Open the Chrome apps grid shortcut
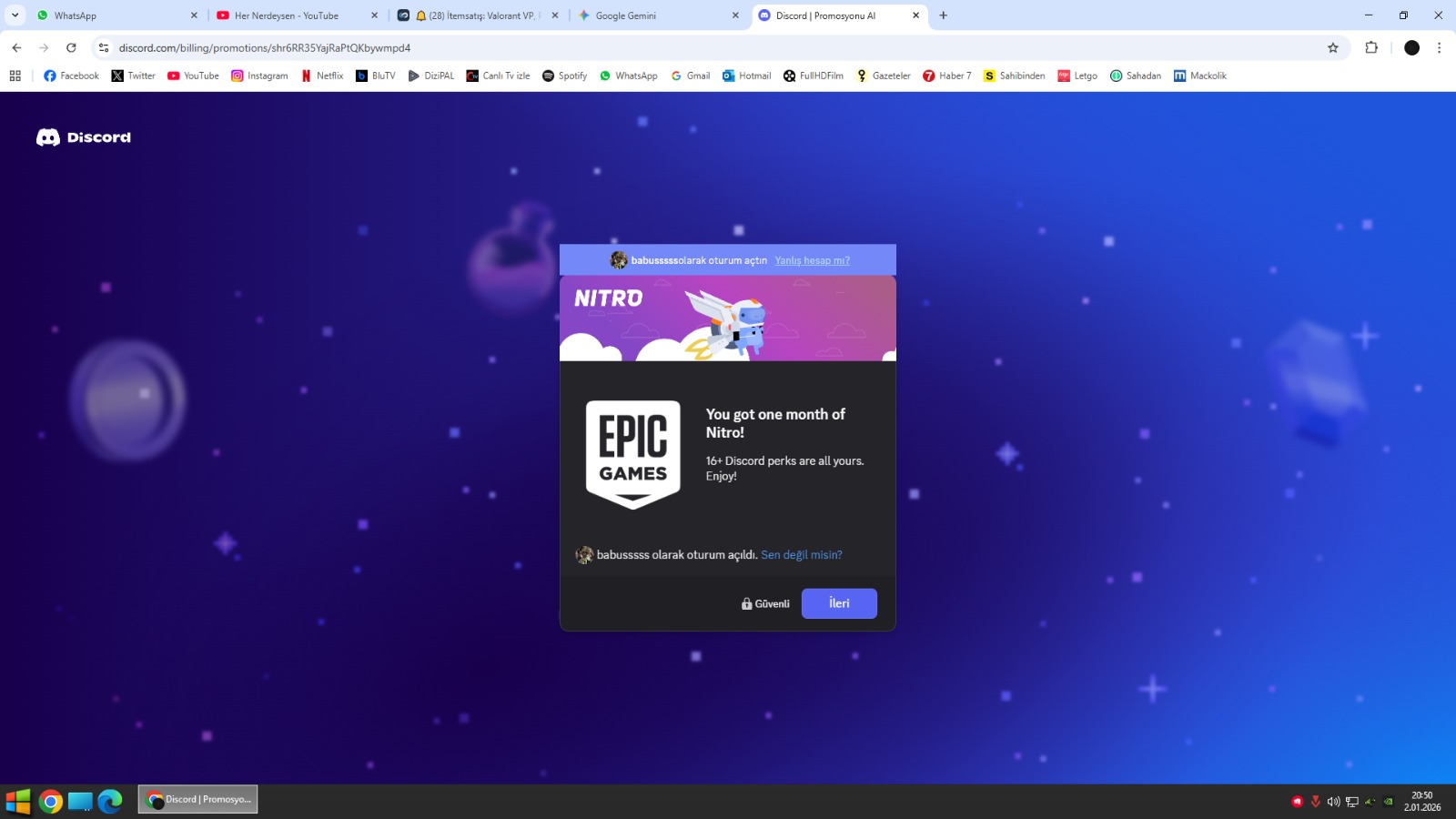Viewport: 1456px width, 819px height. coord(15,76)
